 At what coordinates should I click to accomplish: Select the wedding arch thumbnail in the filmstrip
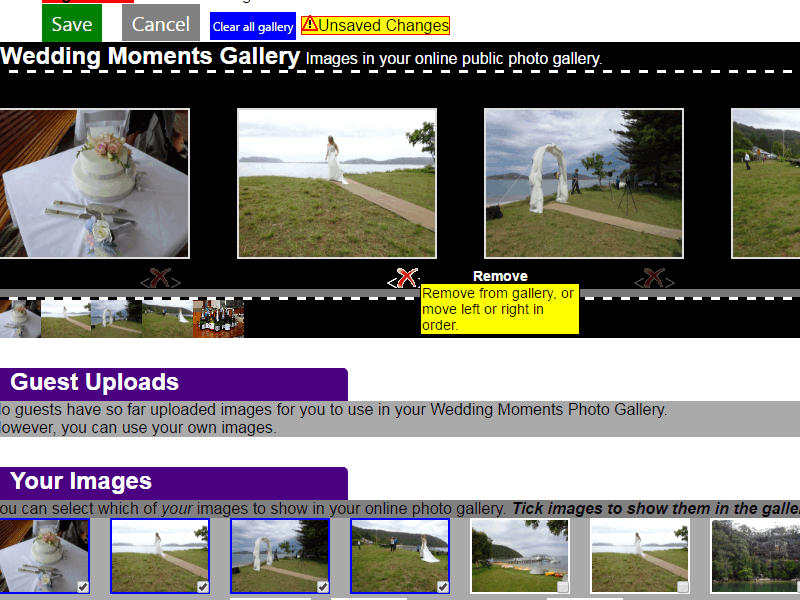[116, 319]
